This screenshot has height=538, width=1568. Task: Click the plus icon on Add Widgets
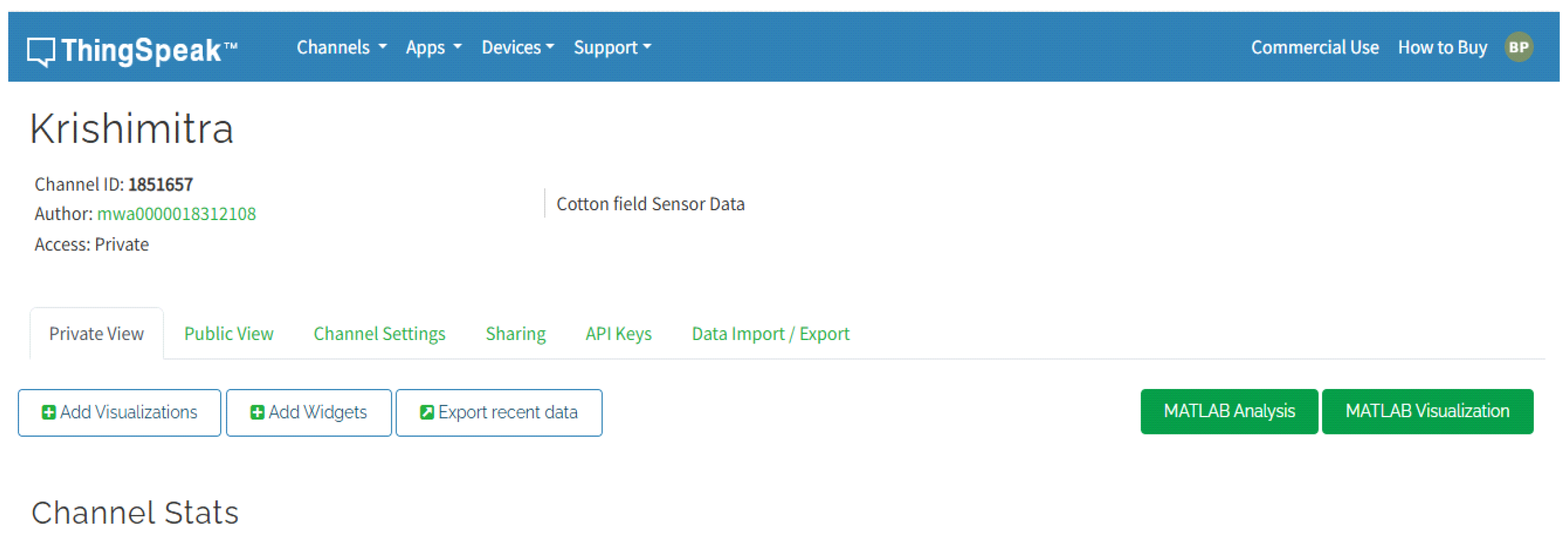(256, 412)
